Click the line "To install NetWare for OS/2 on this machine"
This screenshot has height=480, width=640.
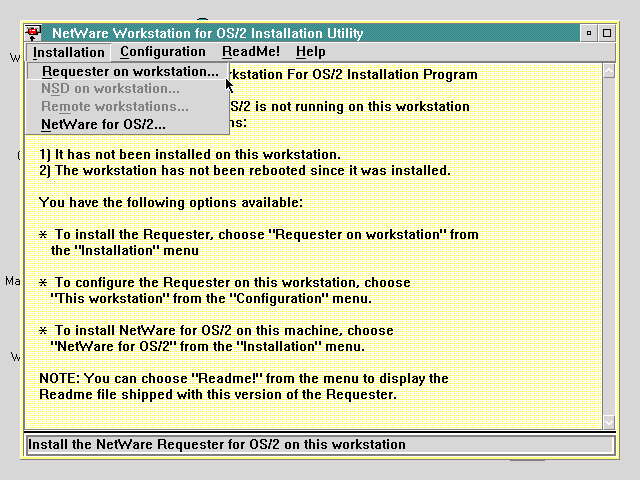pyautogui.click(x=216, y=330)
